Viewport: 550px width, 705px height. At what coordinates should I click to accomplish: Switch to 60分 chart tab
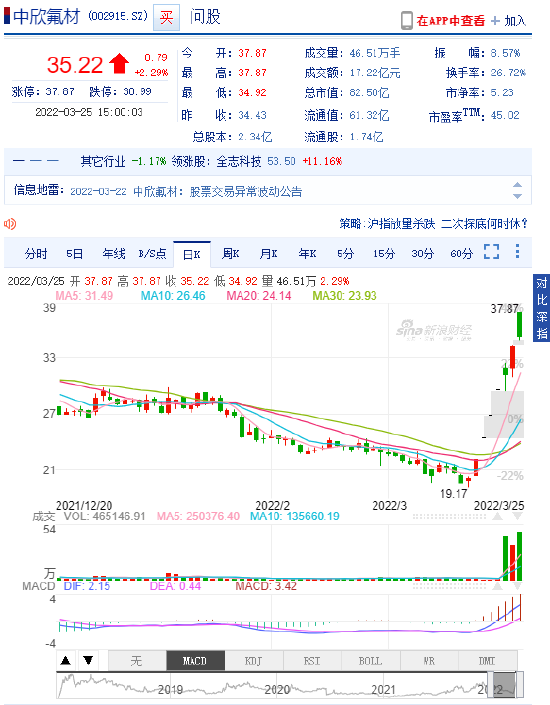(x=461, y=254)
